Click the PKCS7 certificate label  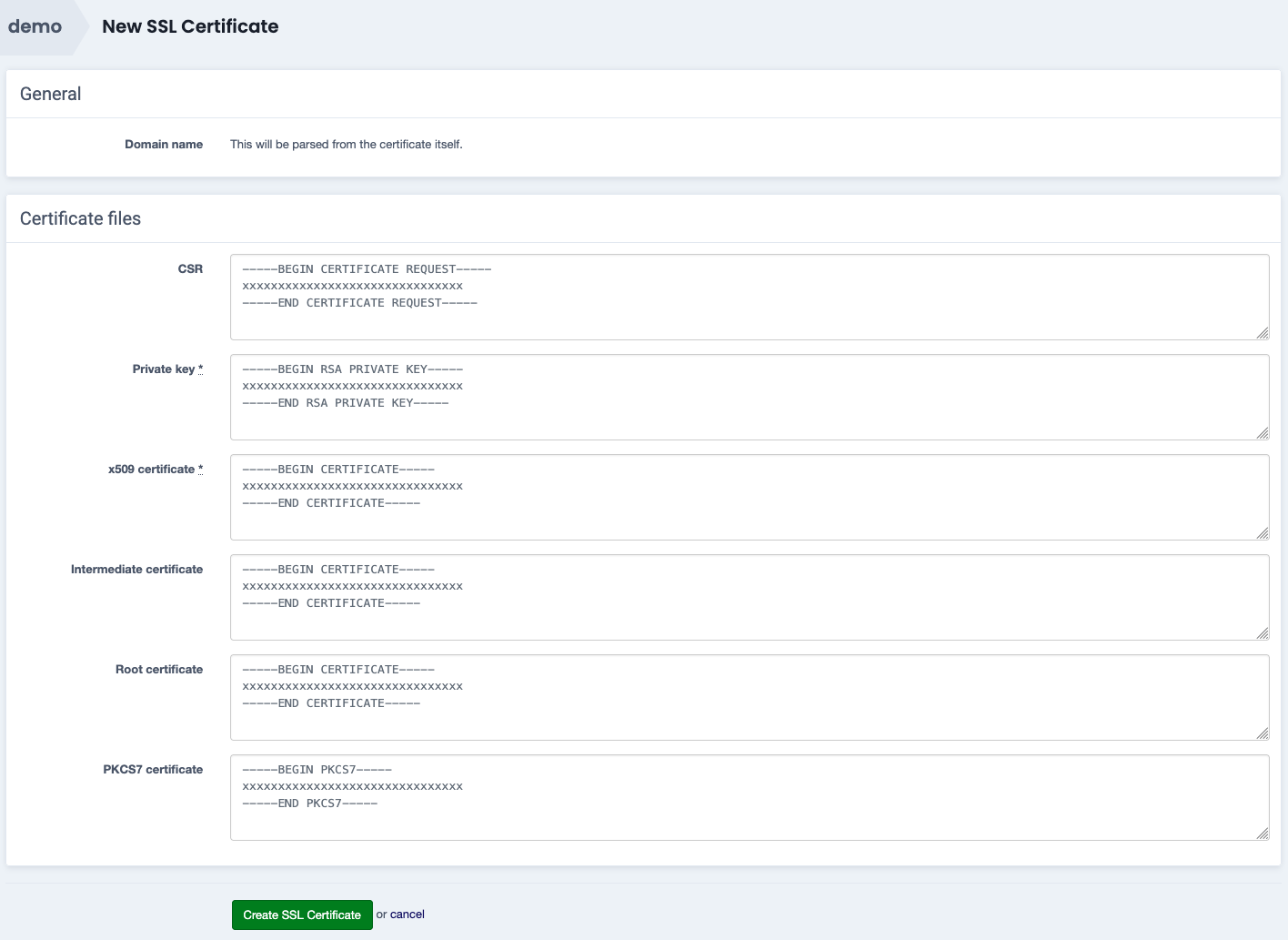point(153,769)
